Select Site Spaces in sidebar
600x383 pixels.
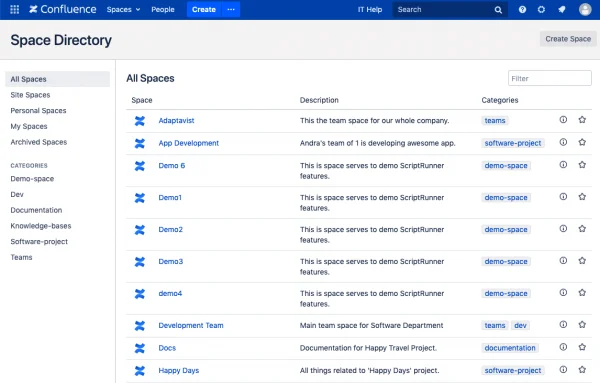pyautogui.click(x=30, y=95)
